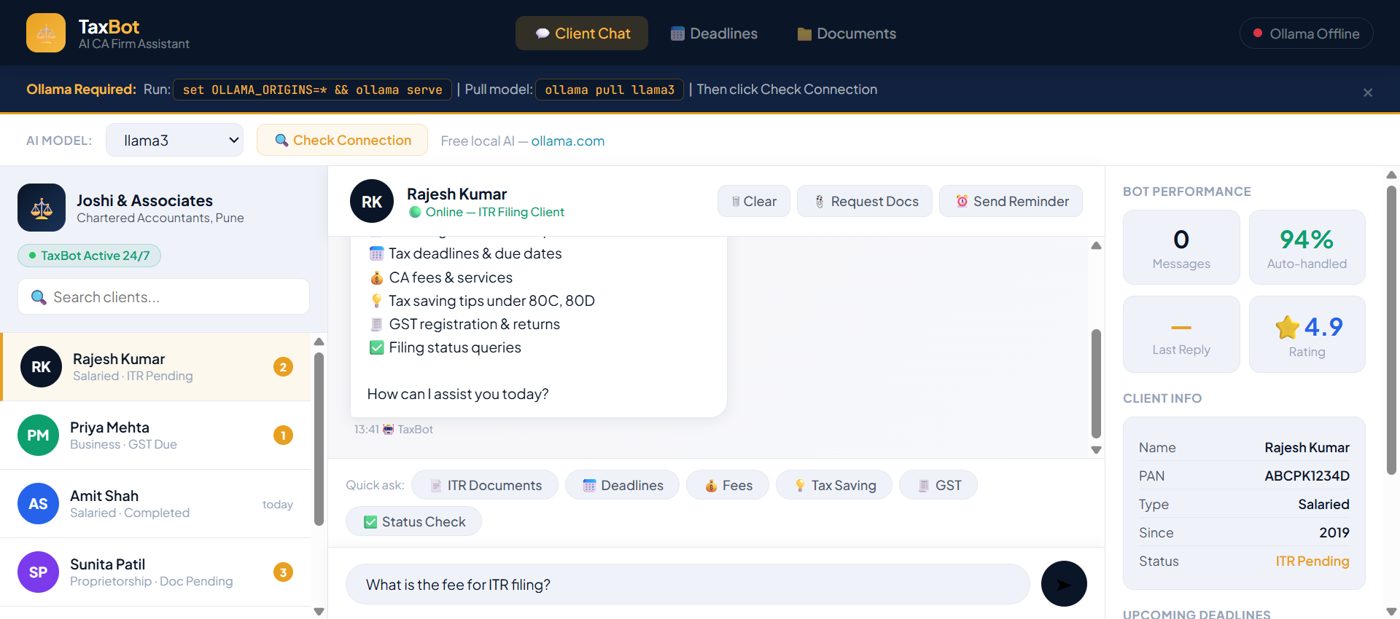Click the RK avatar in the client list
1400x619 pixels.
(x=41, y=367)
